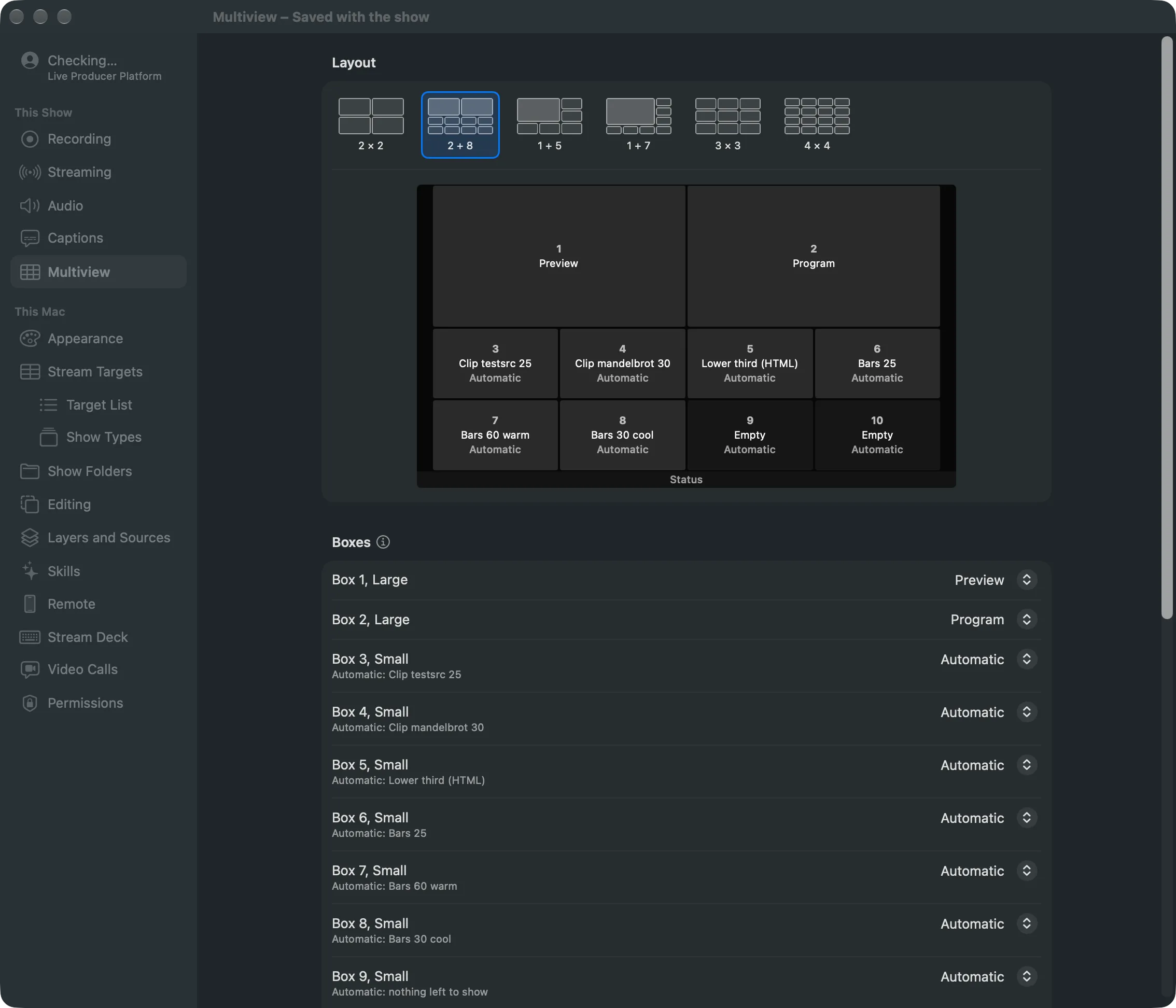Select the Show Folders folder icon

click(30, 471)
